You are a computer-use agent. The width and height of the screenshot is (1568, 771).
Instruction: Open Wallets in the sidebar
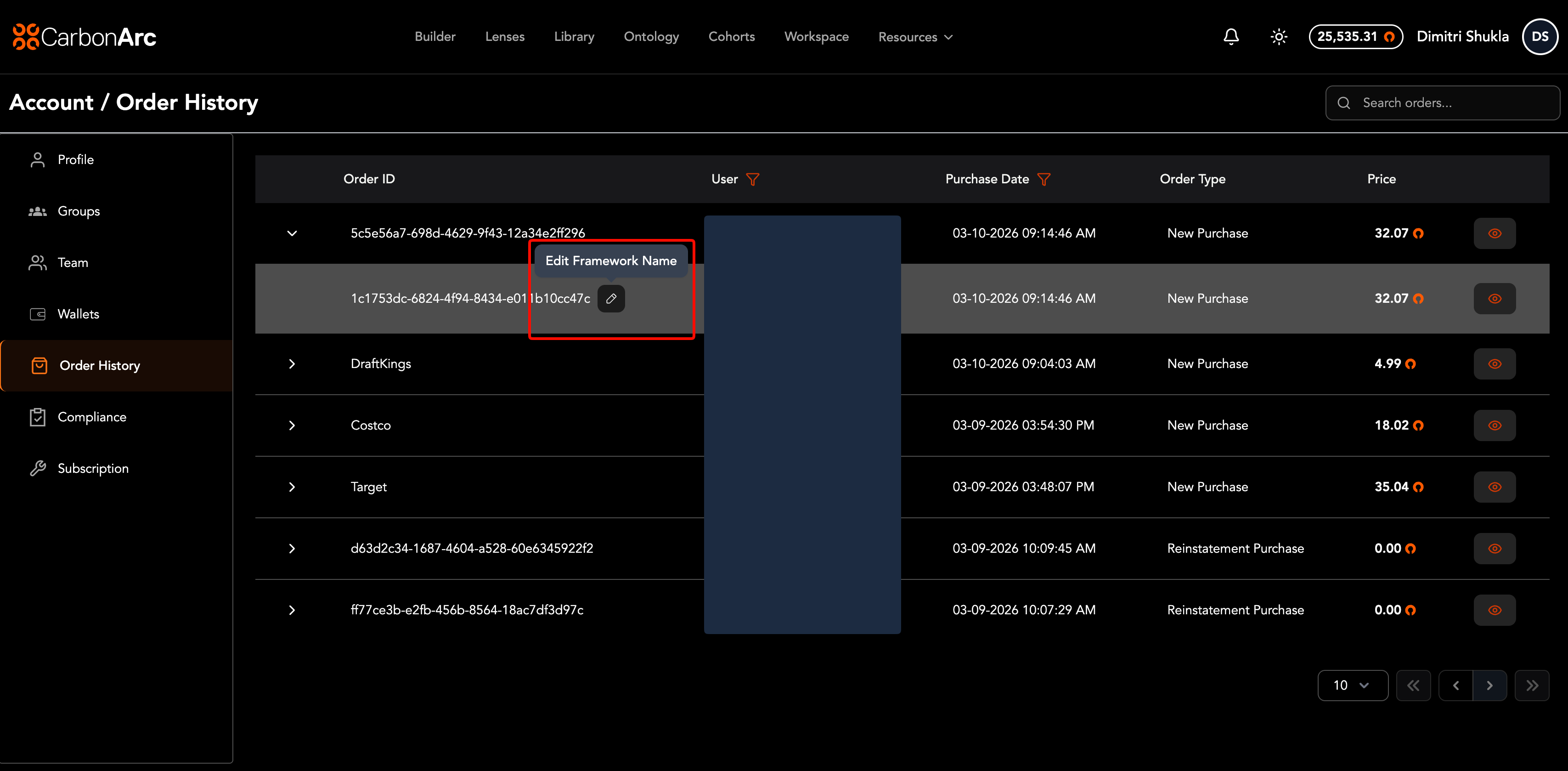point(78,314)
